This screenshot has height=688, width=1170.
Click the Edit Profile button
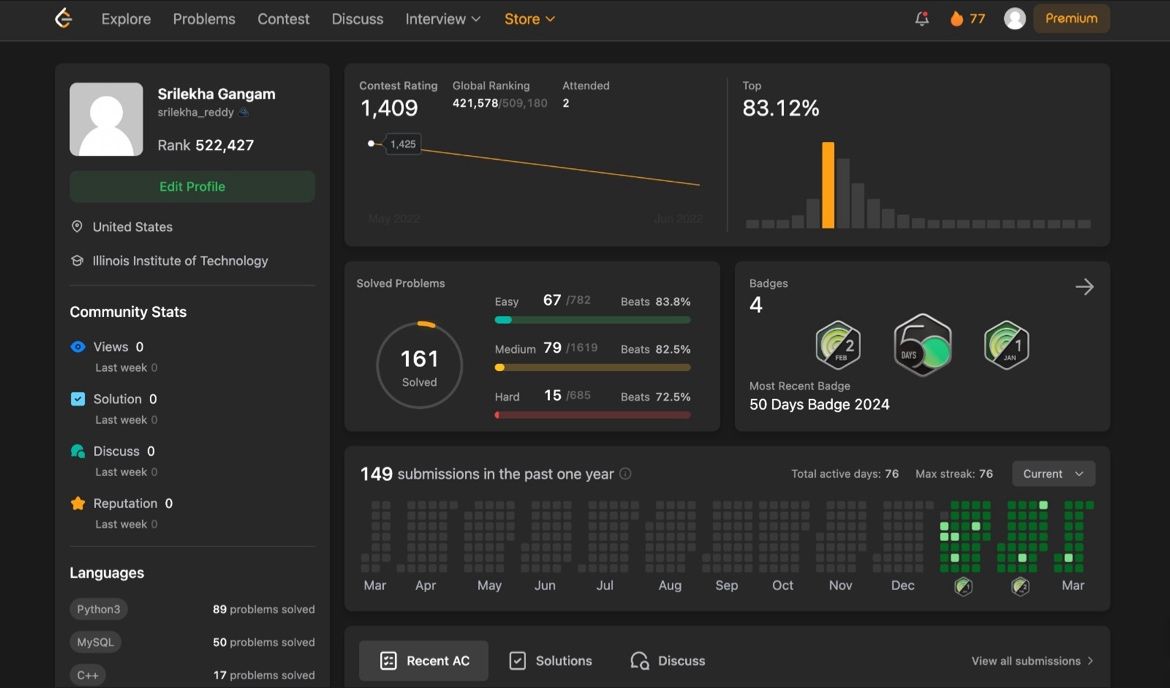(x=192, y=187)
